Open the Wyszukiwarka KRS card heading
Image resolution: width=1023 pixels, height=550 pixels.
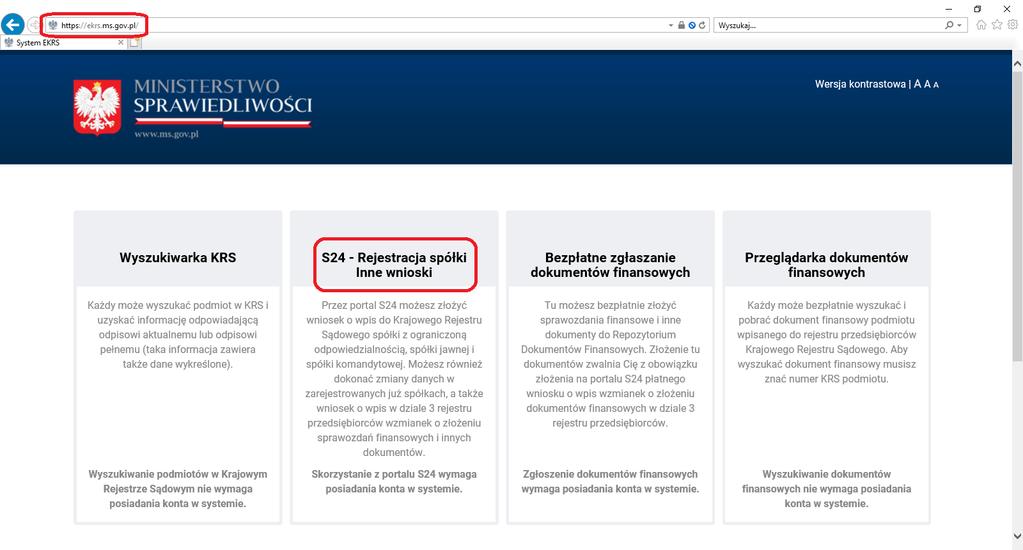pos(177,258)
